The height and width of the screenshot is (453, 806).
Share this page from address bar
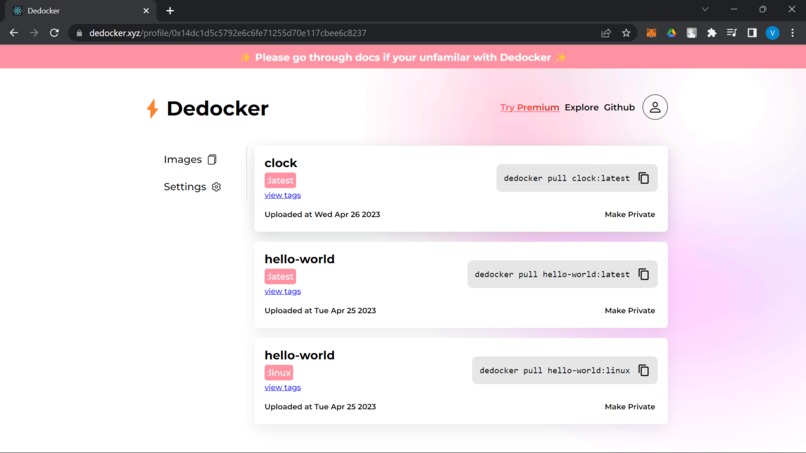click(606, 33)
